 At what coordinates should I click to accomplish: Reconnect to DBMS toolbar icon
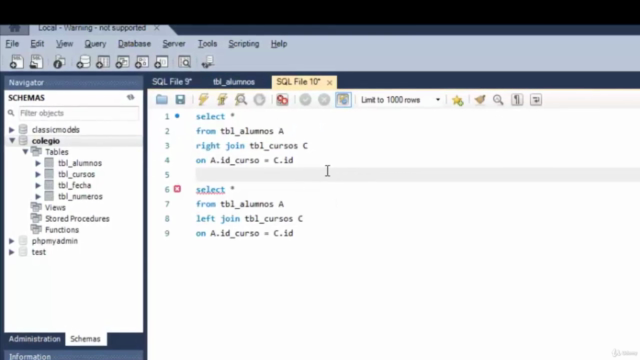(x=208, y=62)
